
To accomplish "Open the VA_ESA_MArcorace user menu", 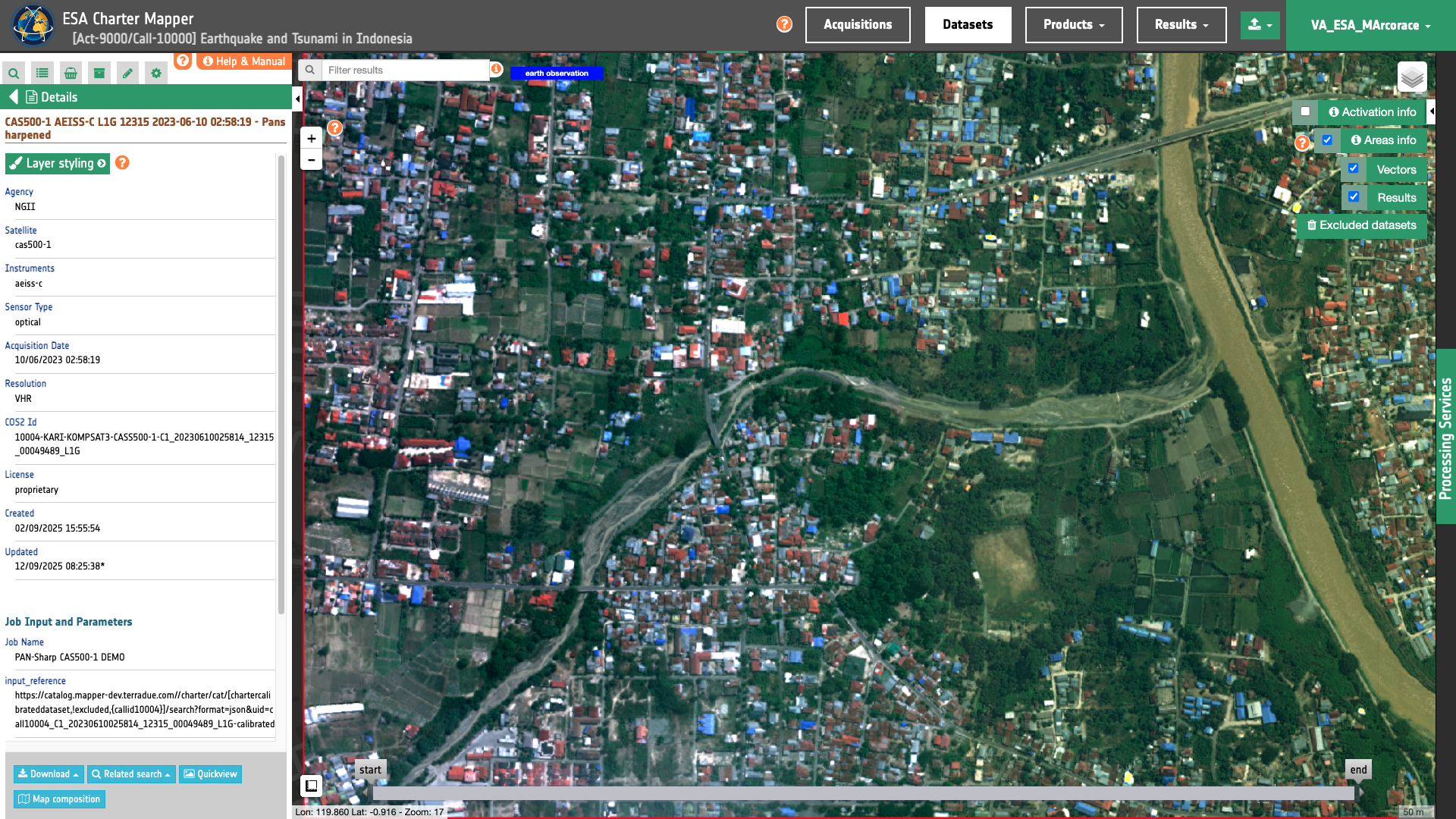I will [x=1368, y=25].
